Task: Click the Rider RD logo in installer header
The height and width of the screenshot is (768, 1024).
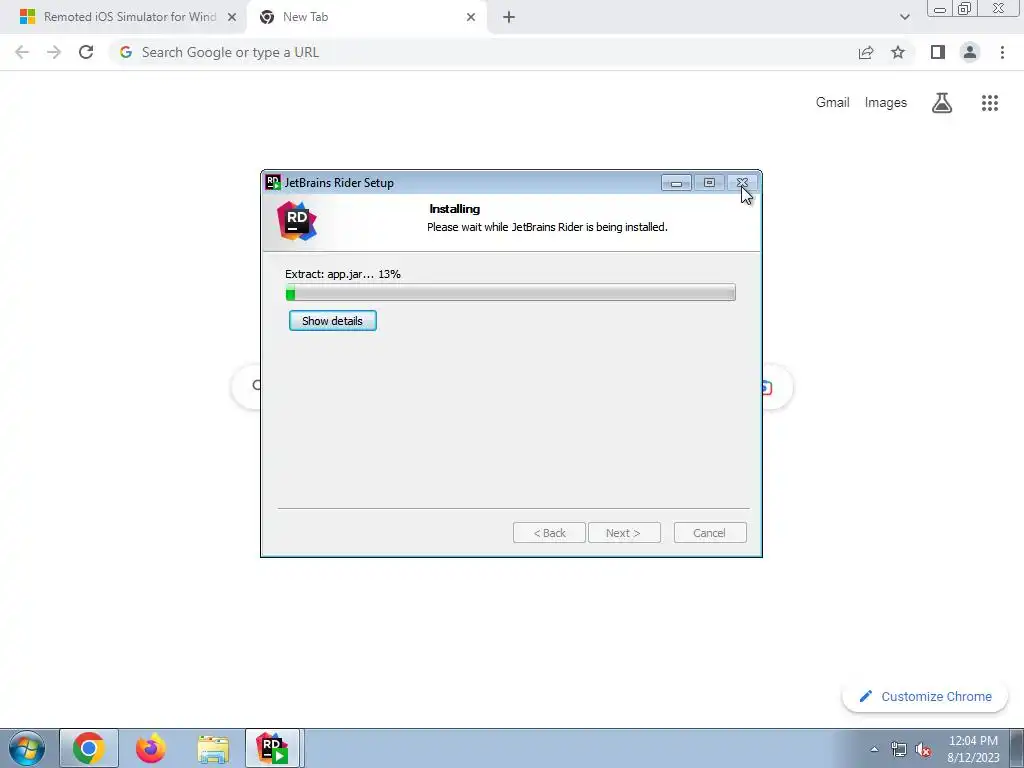Action: [x=296, y=221]
